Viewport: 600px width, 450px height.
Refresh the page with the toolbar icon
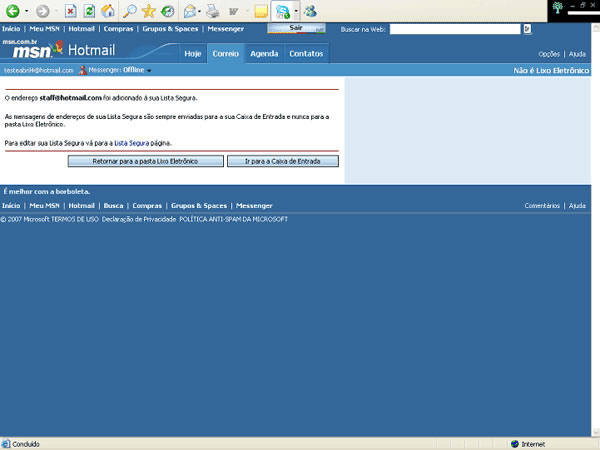coord(89,11)
